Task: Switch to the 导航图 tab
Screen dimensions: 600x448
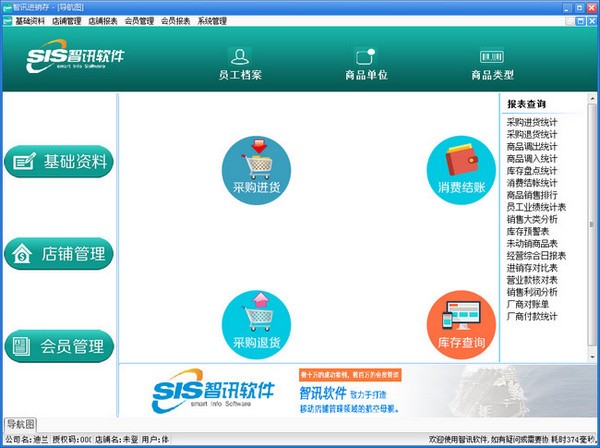Action: (20, 424)
